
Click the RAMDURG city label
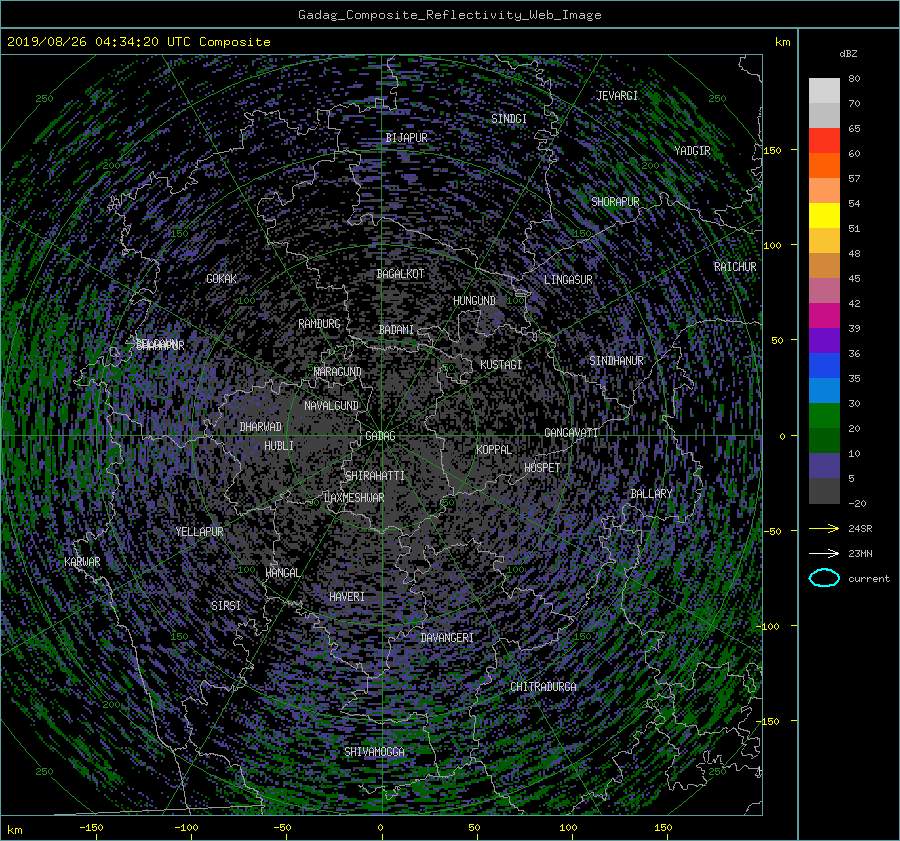tap(319, 324)
